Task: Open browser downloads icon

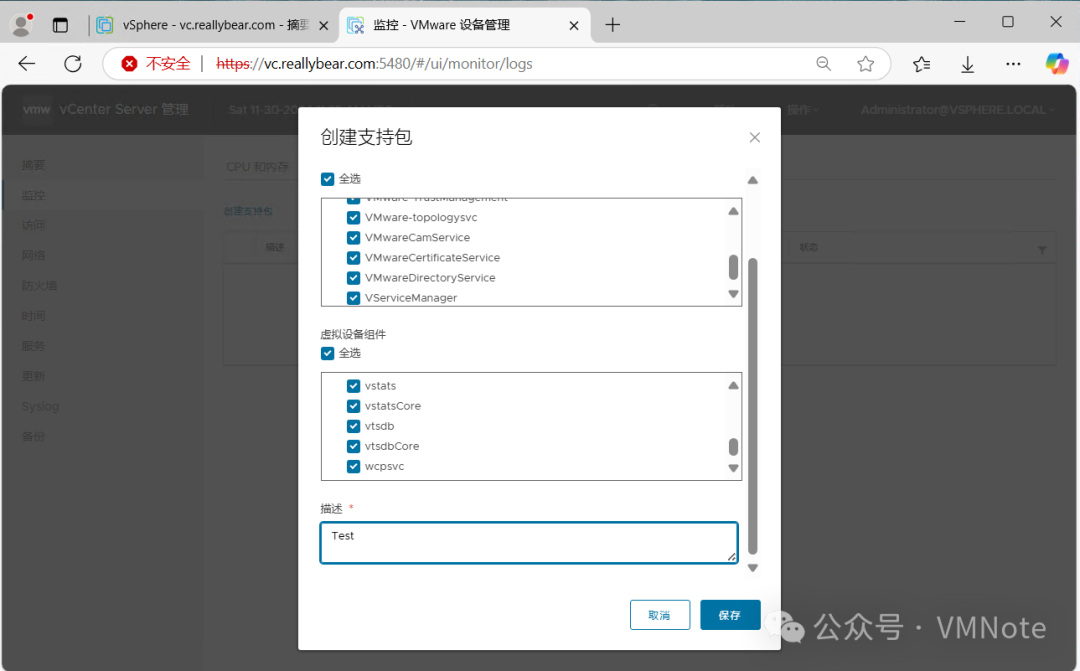Action: (967, 64)
